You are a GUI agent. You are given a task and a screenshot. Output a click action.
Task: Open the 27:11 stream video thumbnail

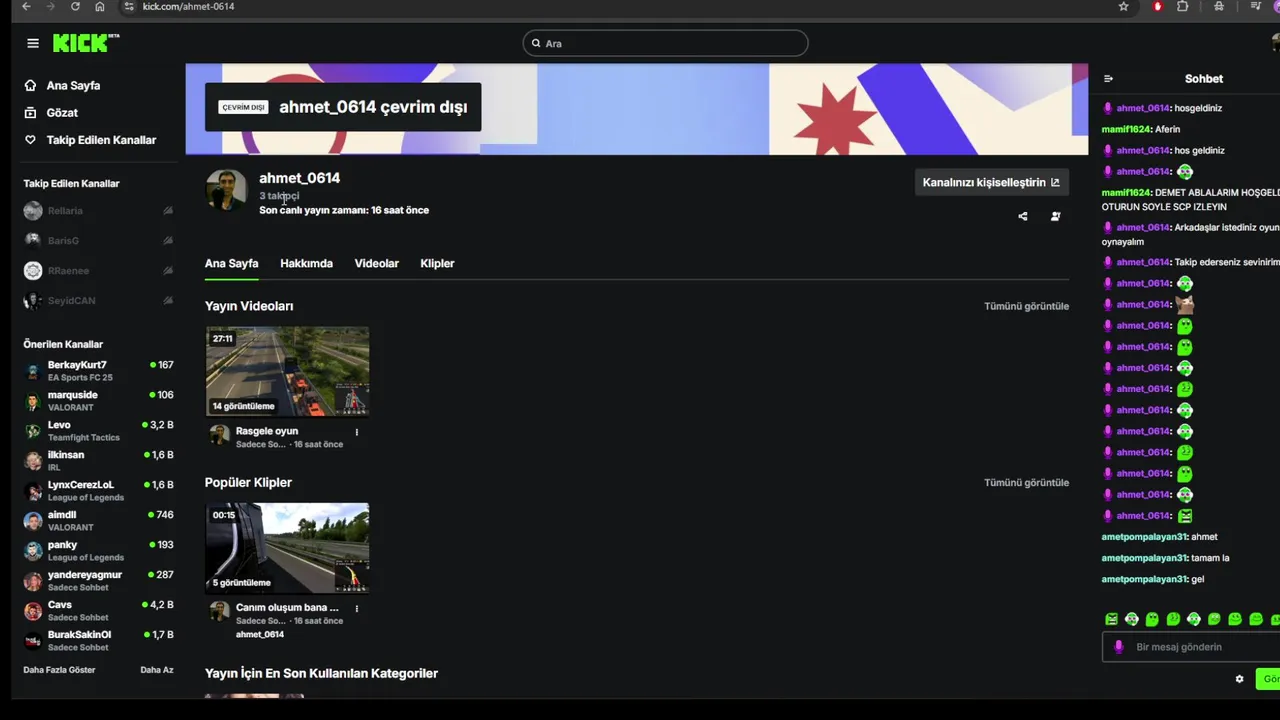coord(287,371)
